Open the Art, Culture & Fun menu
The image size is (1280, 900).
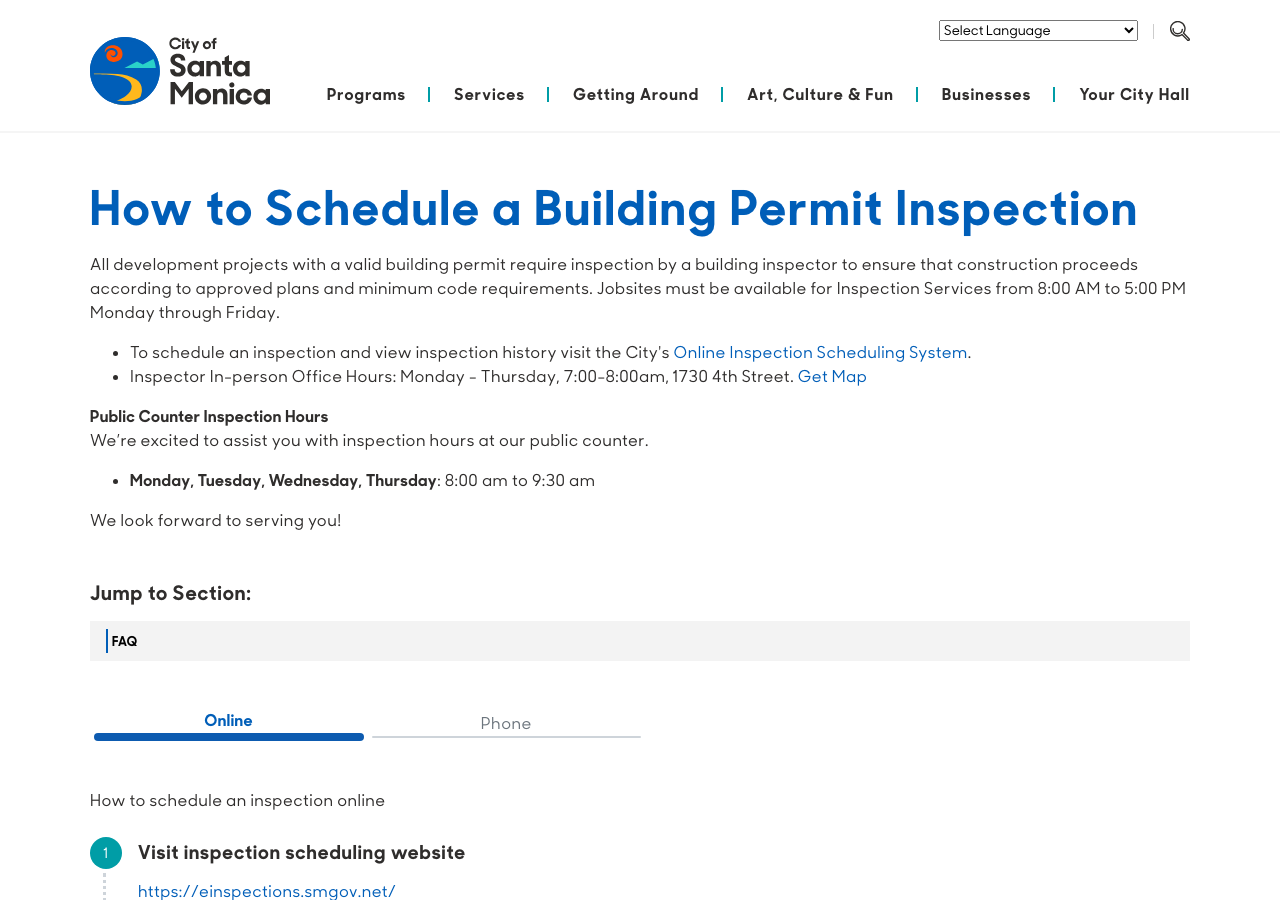[820, 95]
